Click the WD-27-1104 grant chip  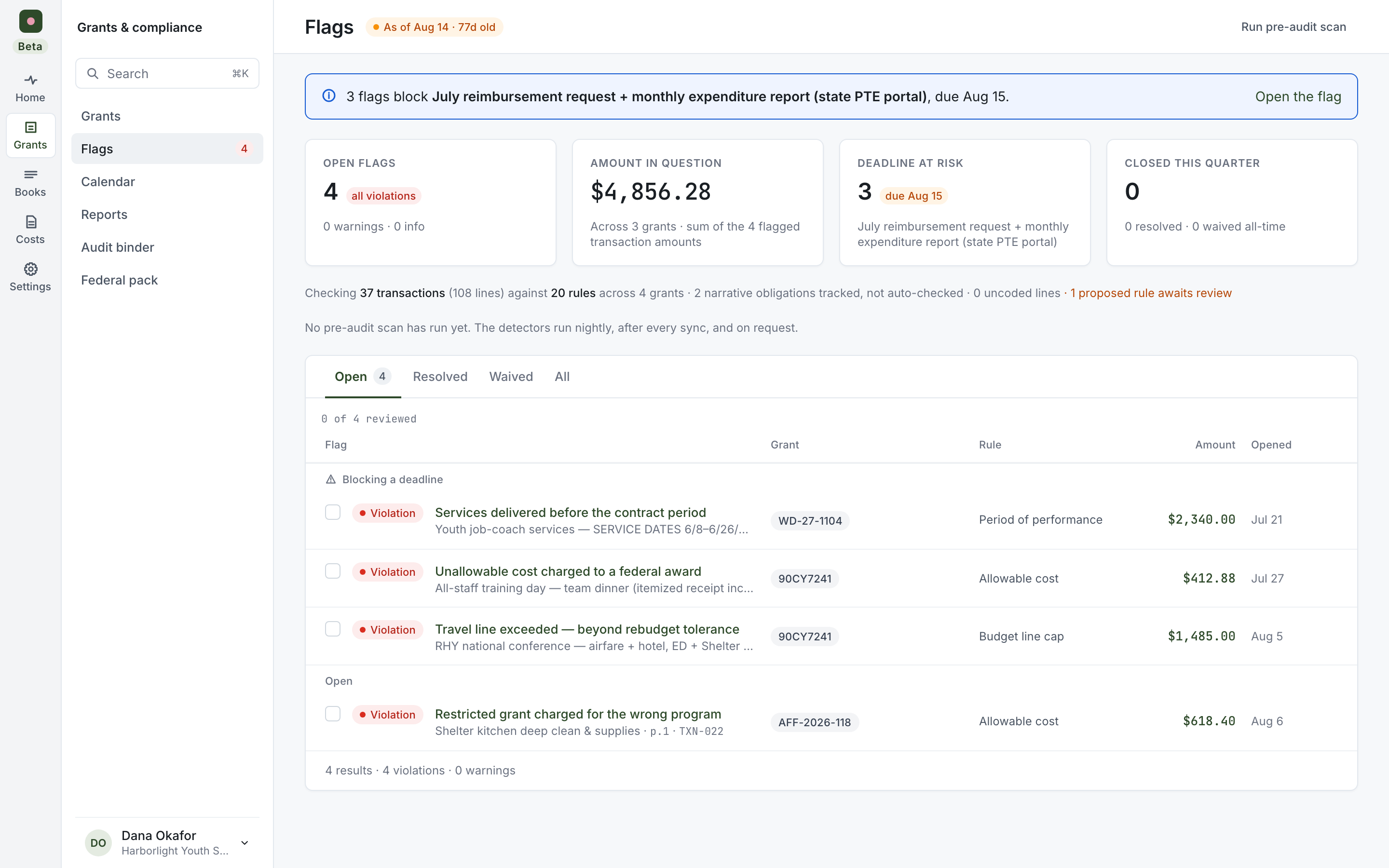click(810, 520)
